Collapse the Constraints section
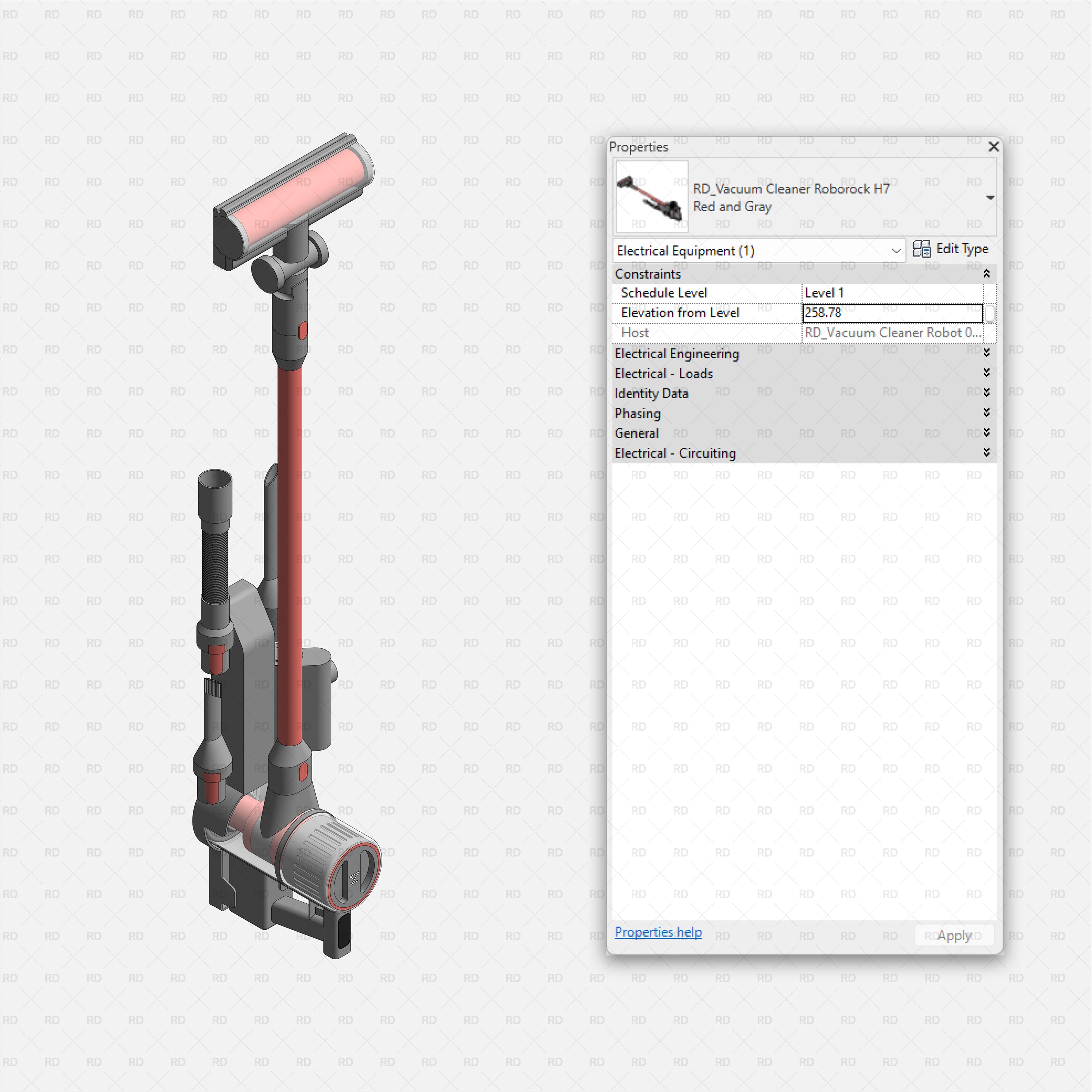The image size is (1092, 1092). coord(988,274)
